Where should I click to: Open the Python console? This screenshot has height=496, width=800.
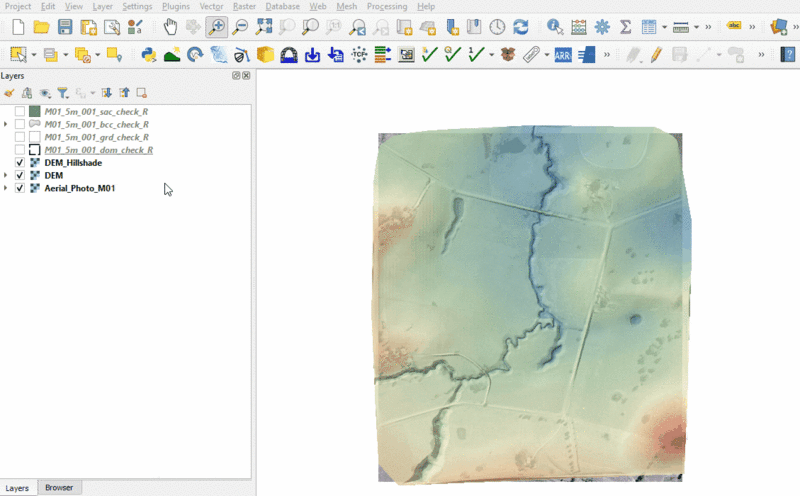tap(148, 54)
